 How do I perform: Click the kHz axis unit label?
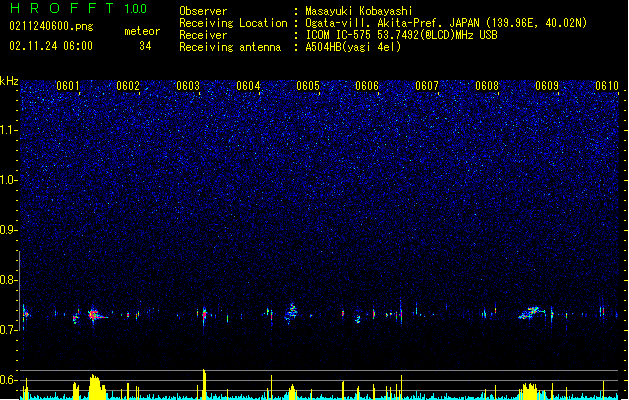[x=9, y=81]
